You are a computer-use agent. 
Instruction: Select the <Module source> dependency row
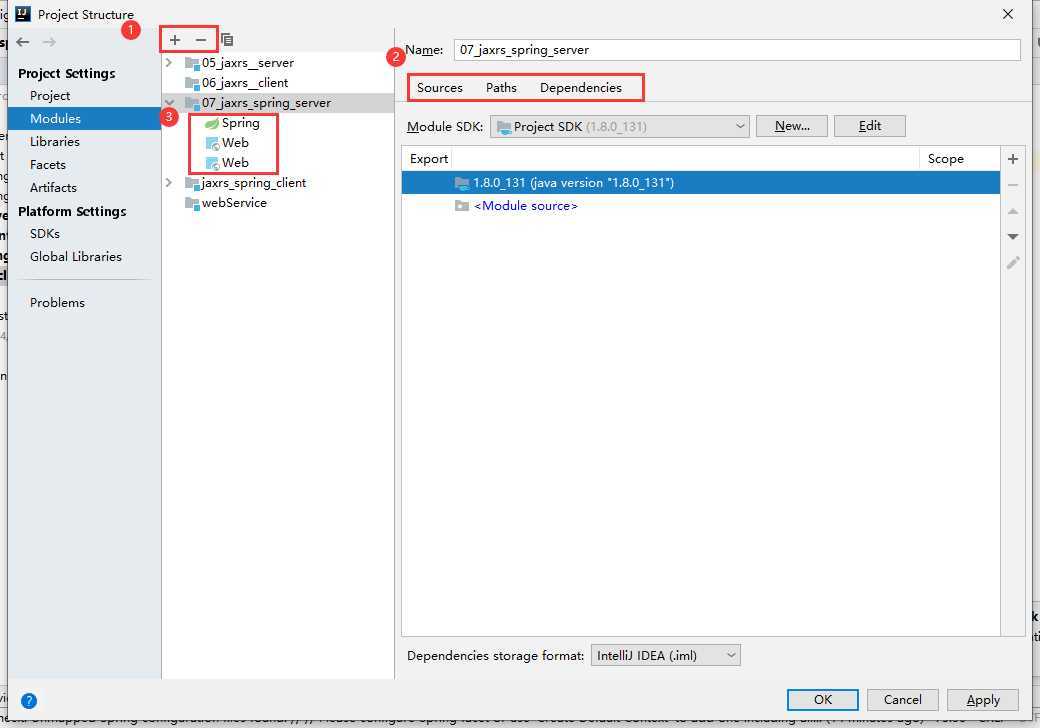point(700,206)
